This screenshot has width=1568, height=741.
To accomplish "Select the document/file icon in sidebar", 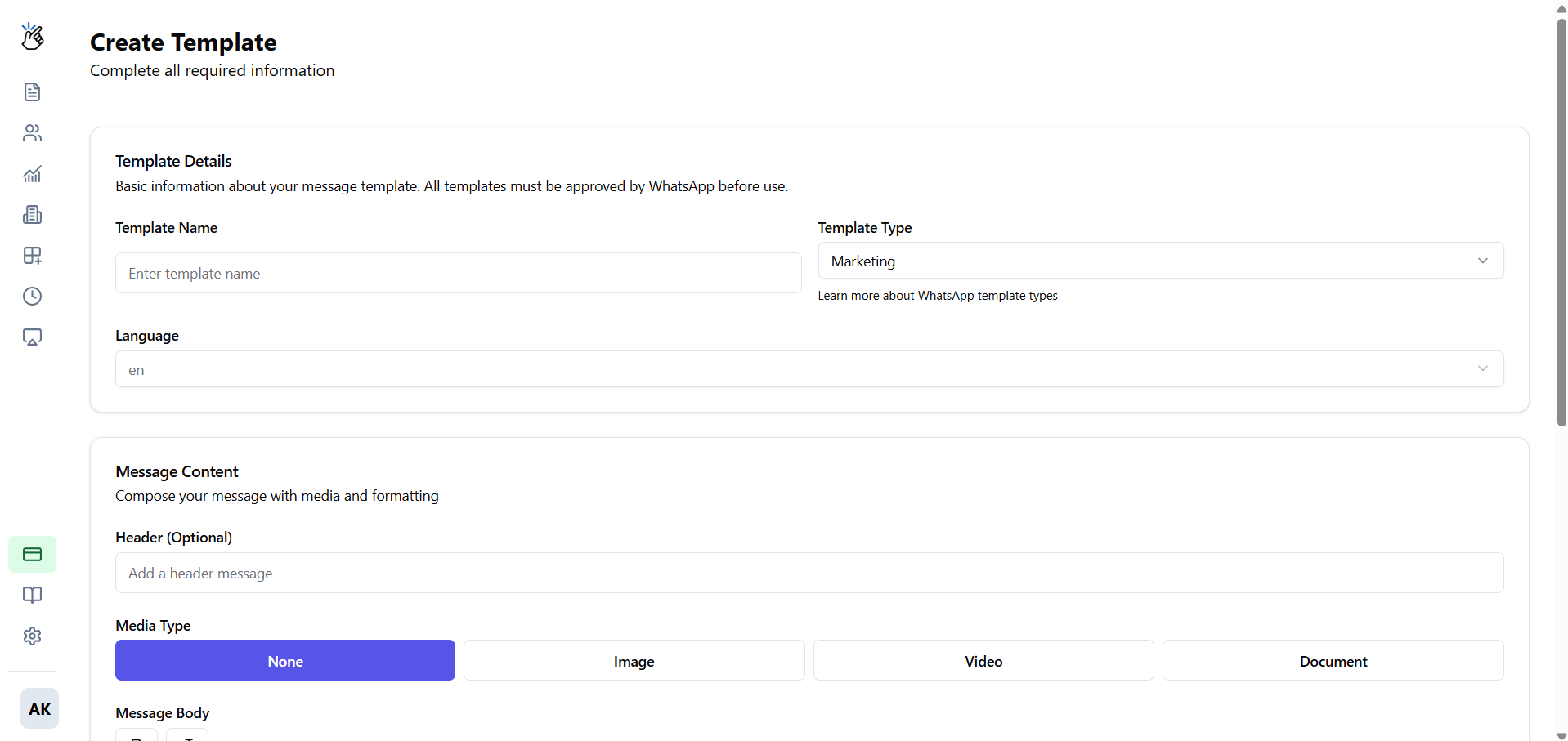I will point(32,92).
